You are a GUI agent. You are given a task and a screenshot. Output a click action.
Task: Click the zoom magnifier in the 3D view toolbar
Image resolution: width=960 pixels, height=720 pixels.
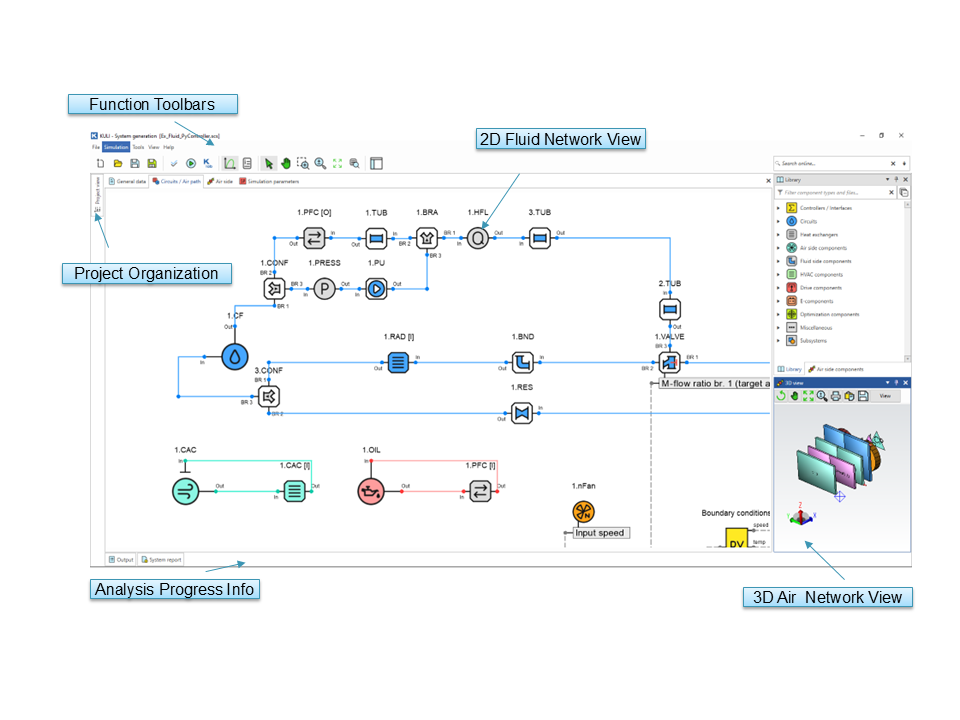(822, 396)
